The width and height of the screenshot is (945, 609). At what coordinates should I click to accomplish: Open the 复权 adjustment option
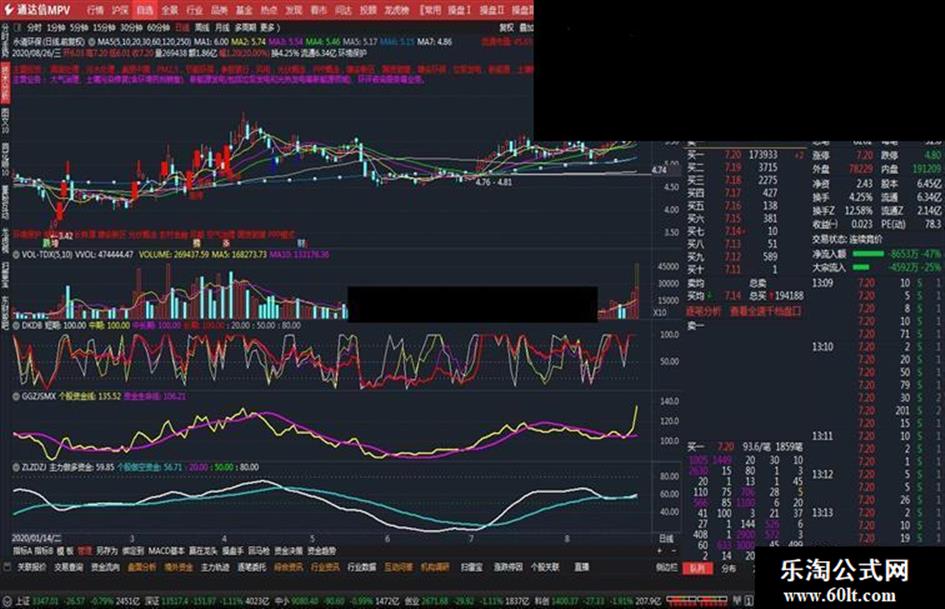click(x=507, y=28)
